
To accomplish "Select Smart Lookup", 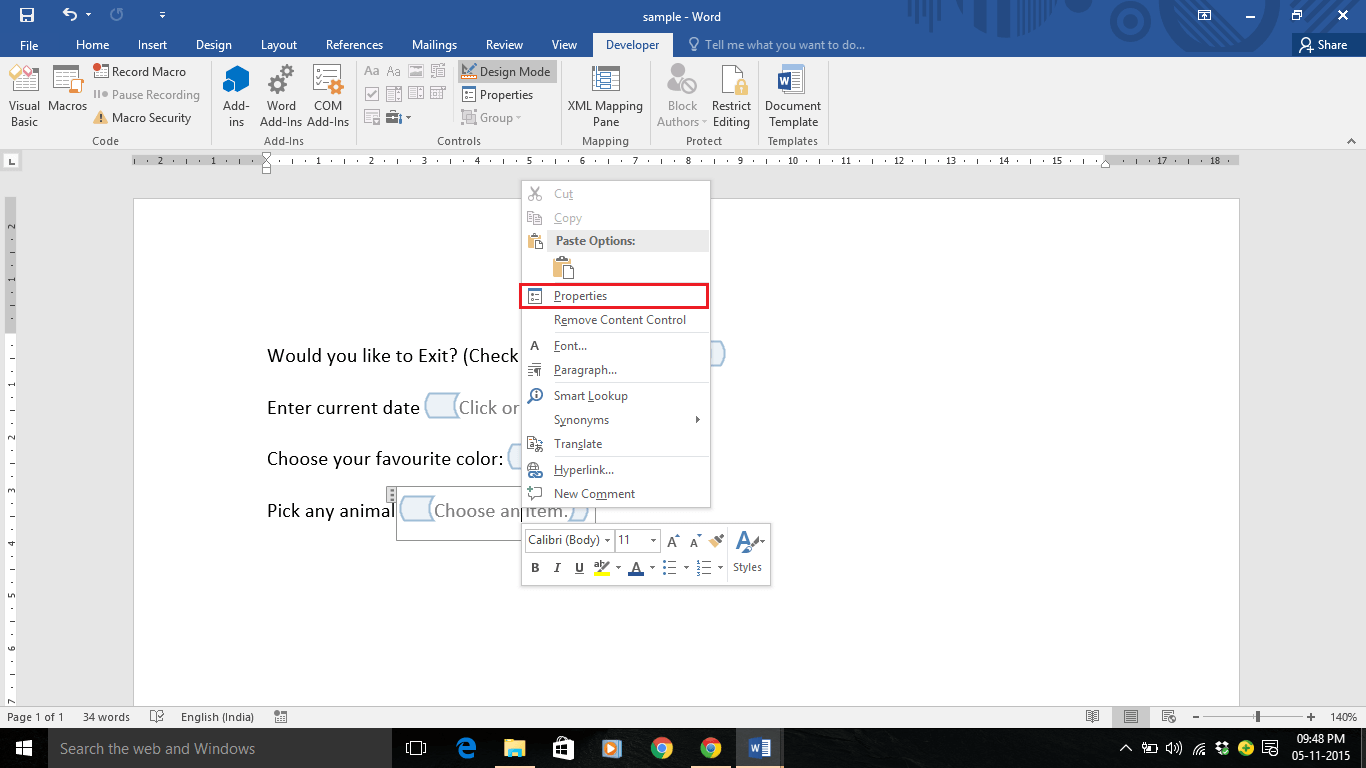I will 615,396.
